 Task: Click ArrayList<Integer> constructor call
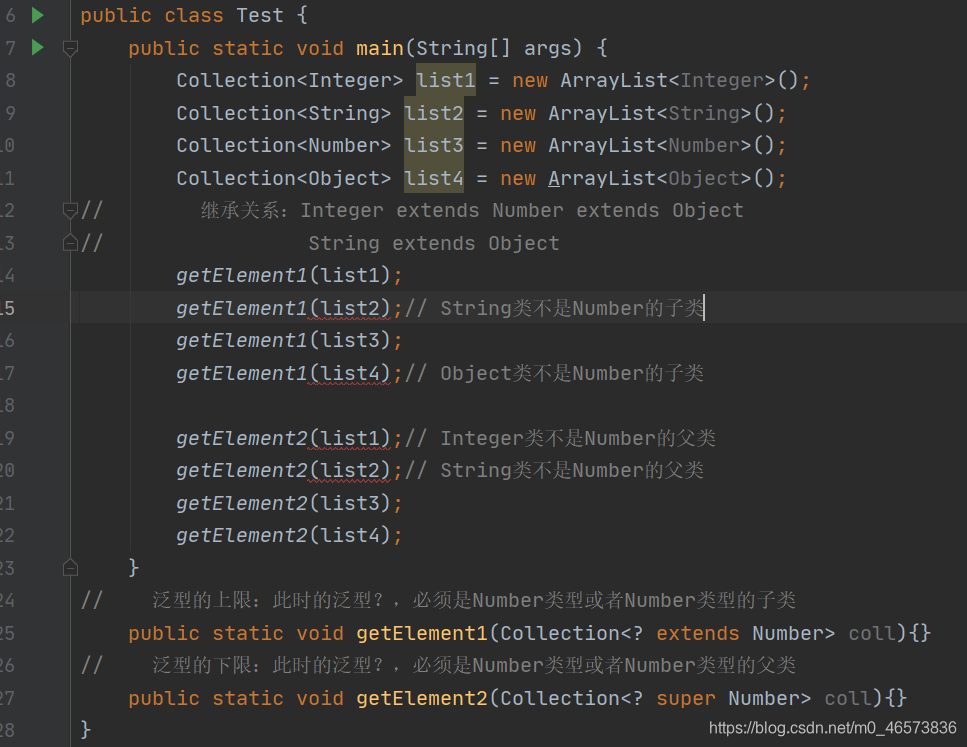coord(680,80)
